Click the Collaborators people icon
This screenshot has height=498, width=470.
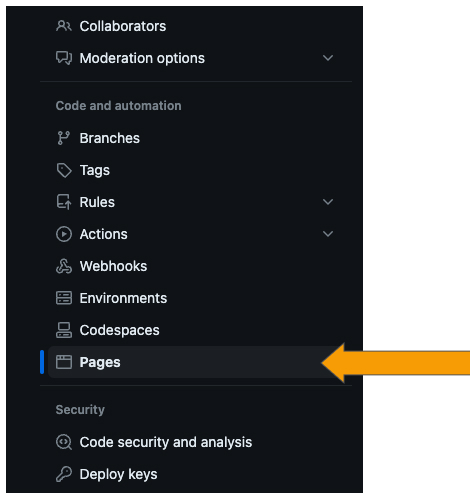(64, 26)
